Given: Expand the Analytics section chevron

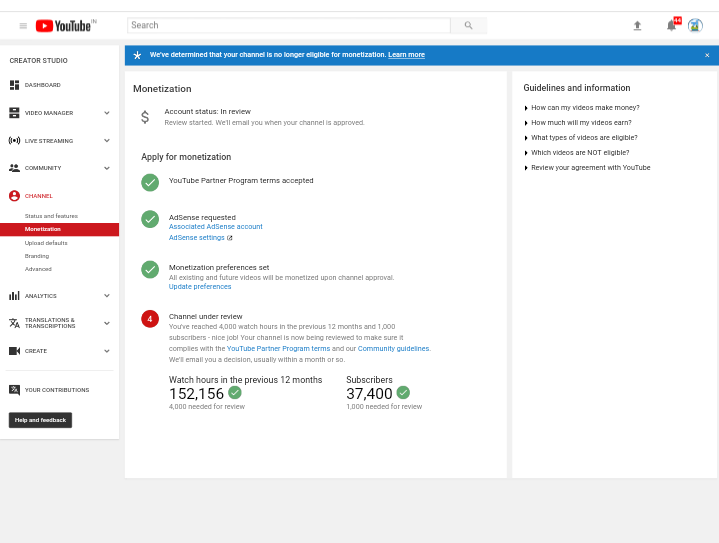Looking at the screenshot, I should [x=107, y=296].
